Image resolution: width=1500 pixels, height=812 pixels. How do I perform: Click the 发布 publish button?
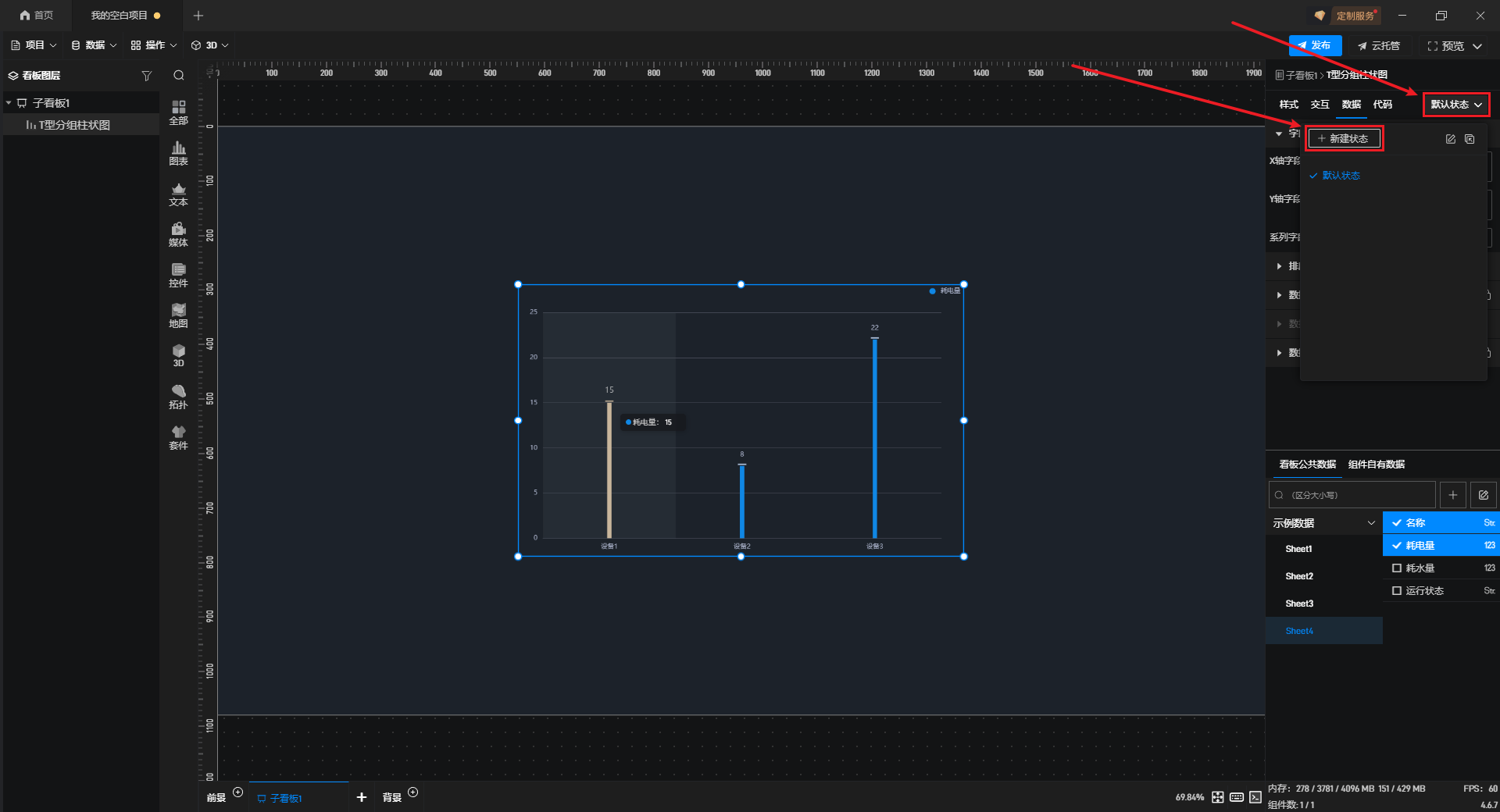click(1315, 46)
